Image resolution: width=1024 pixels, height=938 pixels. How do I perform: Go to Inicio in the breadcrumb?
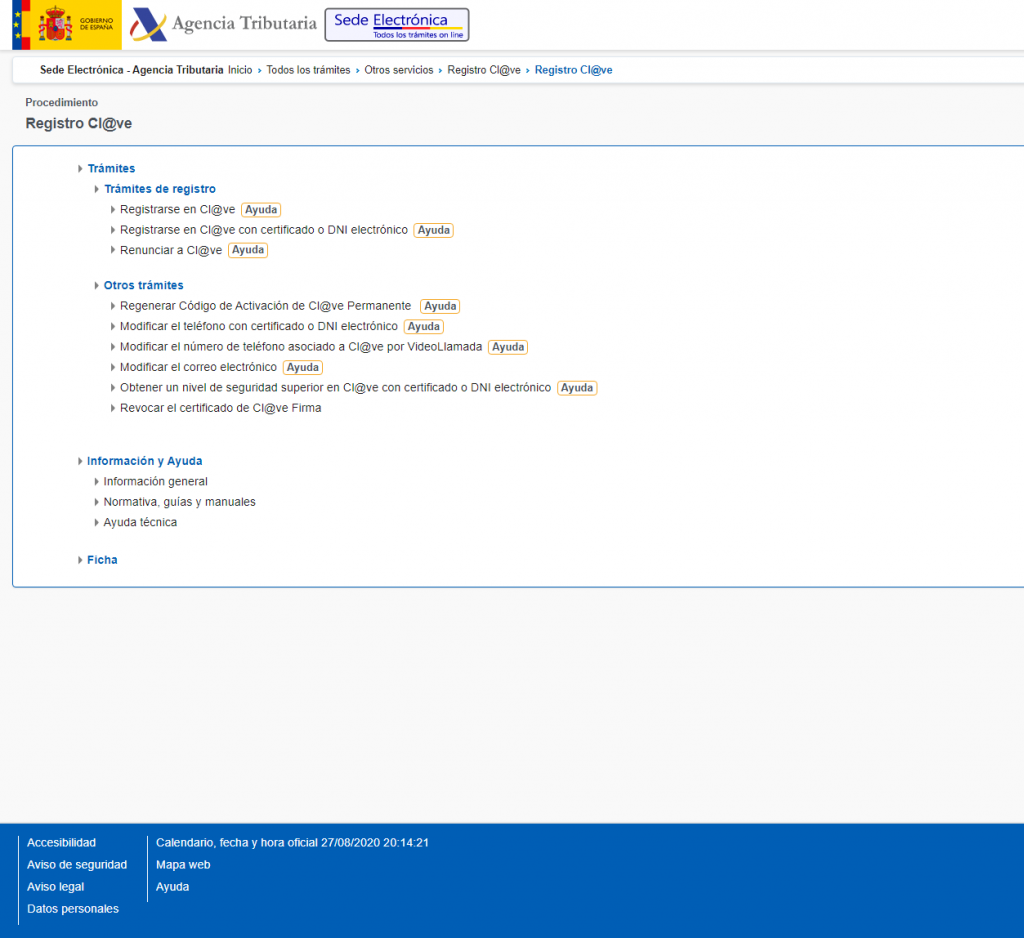tap(240, 70)
